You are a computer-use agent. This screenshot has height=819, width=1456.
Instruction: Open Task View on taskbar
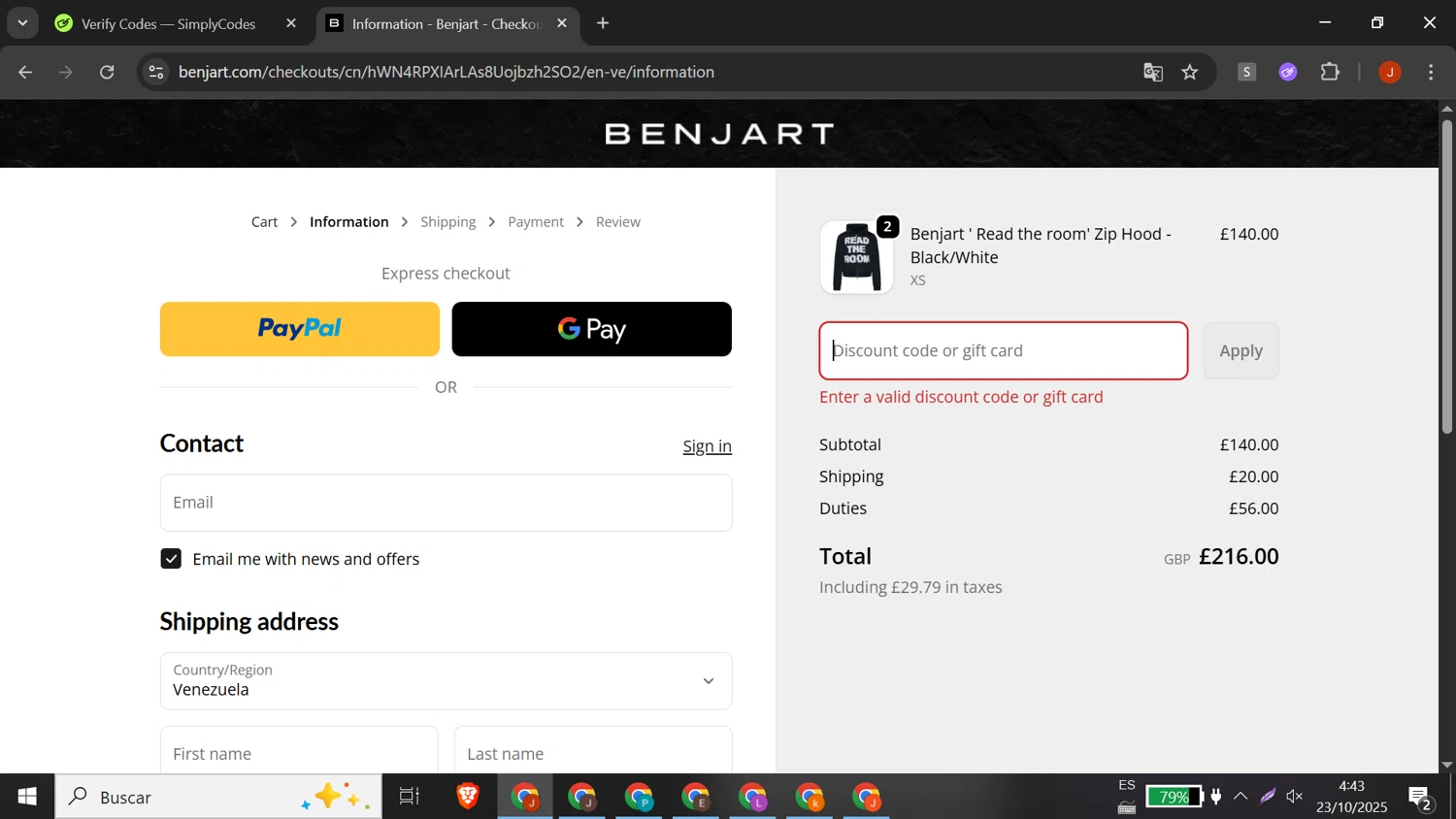410,797
